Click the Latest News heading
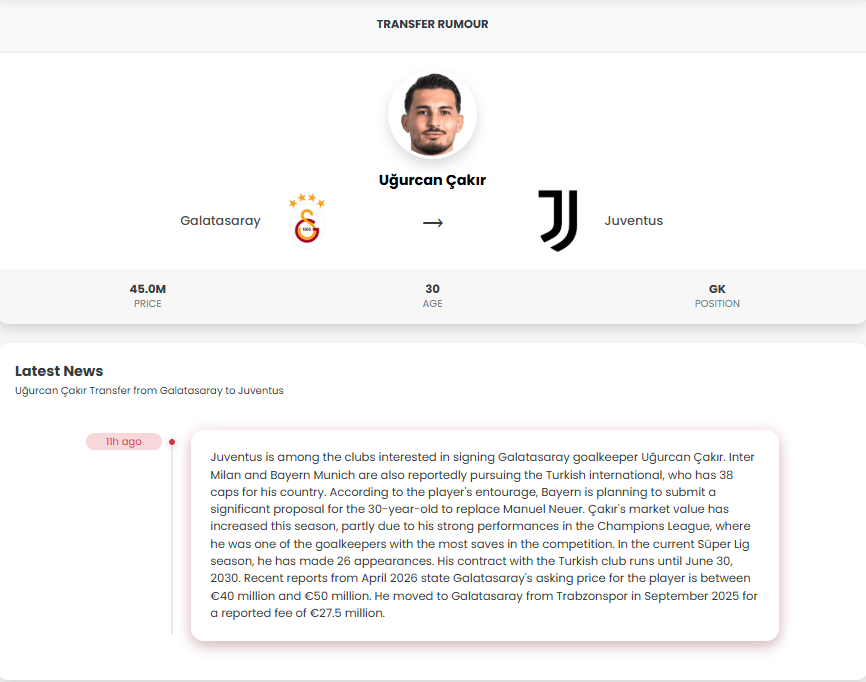 [x=59, y=371]
